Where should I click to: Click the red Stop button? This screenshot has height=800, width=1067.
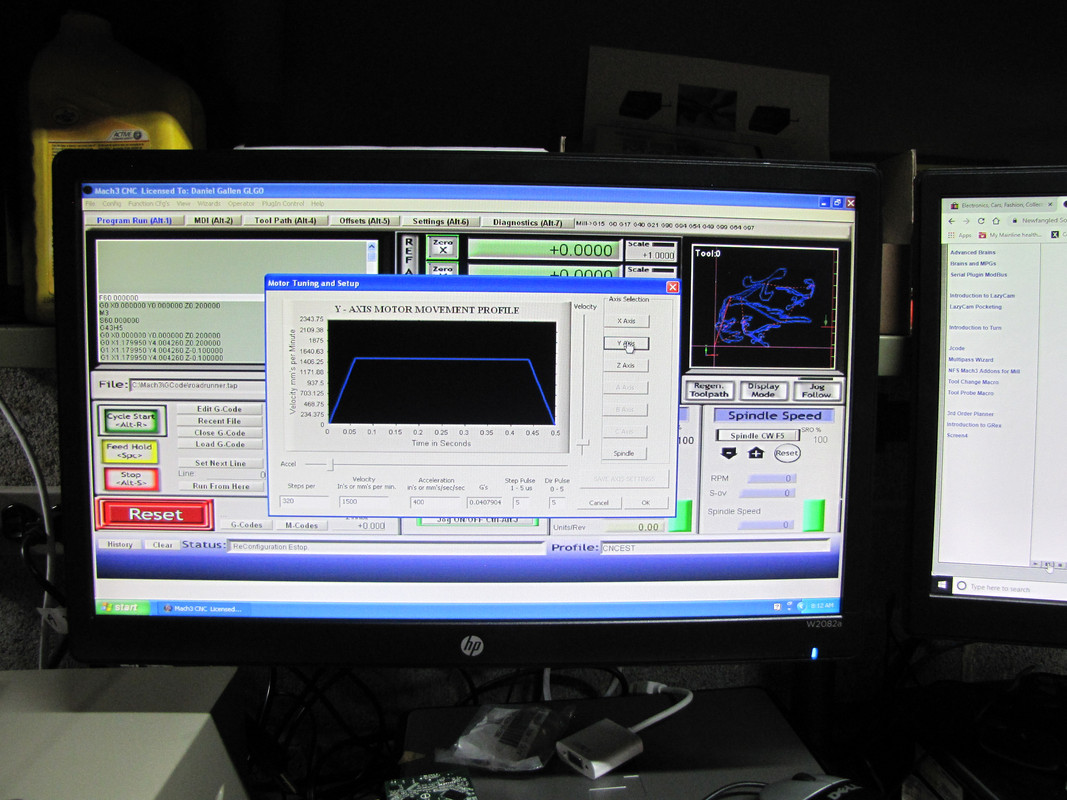pos(131,478)
